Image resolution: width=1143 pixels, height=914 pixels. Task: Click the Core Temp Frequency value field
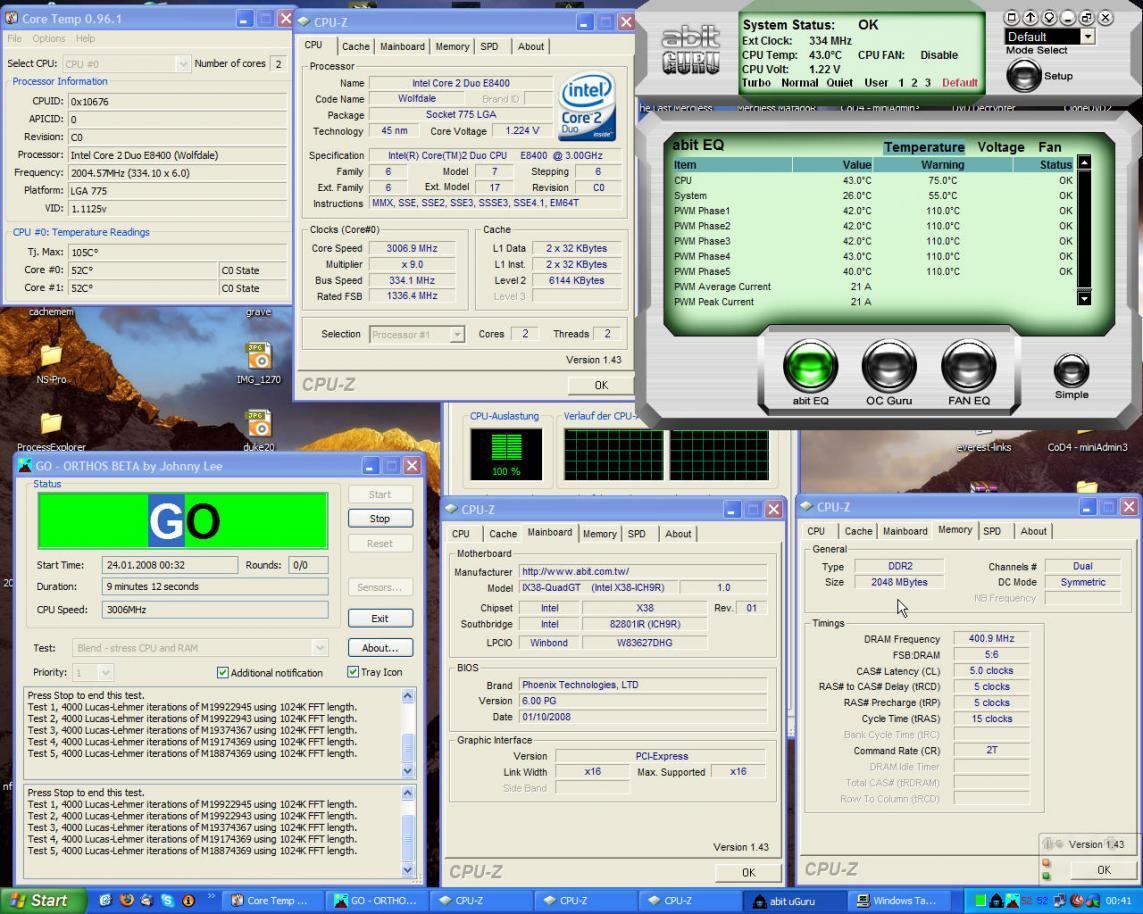(179, 173)
